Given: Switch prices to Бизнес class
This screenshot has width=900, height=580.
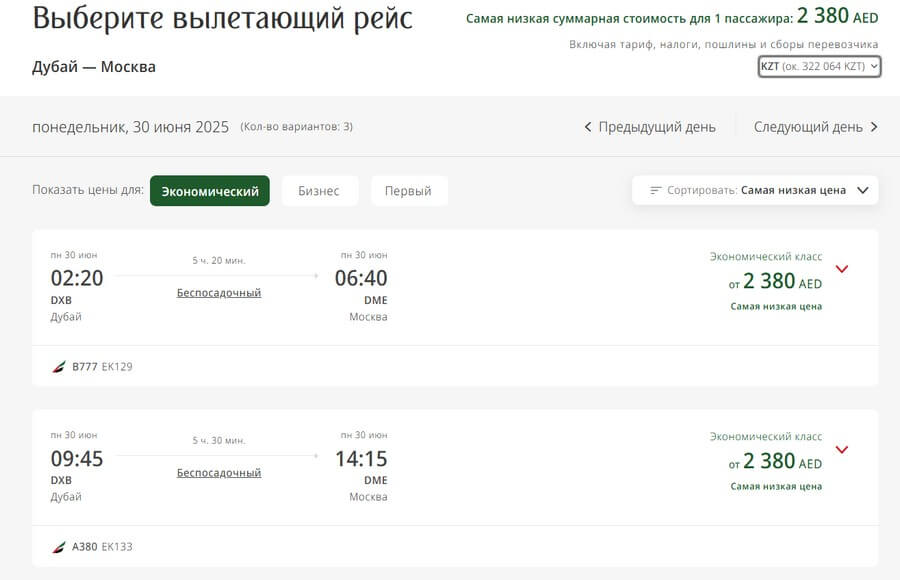Looking at the screenshot, I should click(x=319, y=191).
